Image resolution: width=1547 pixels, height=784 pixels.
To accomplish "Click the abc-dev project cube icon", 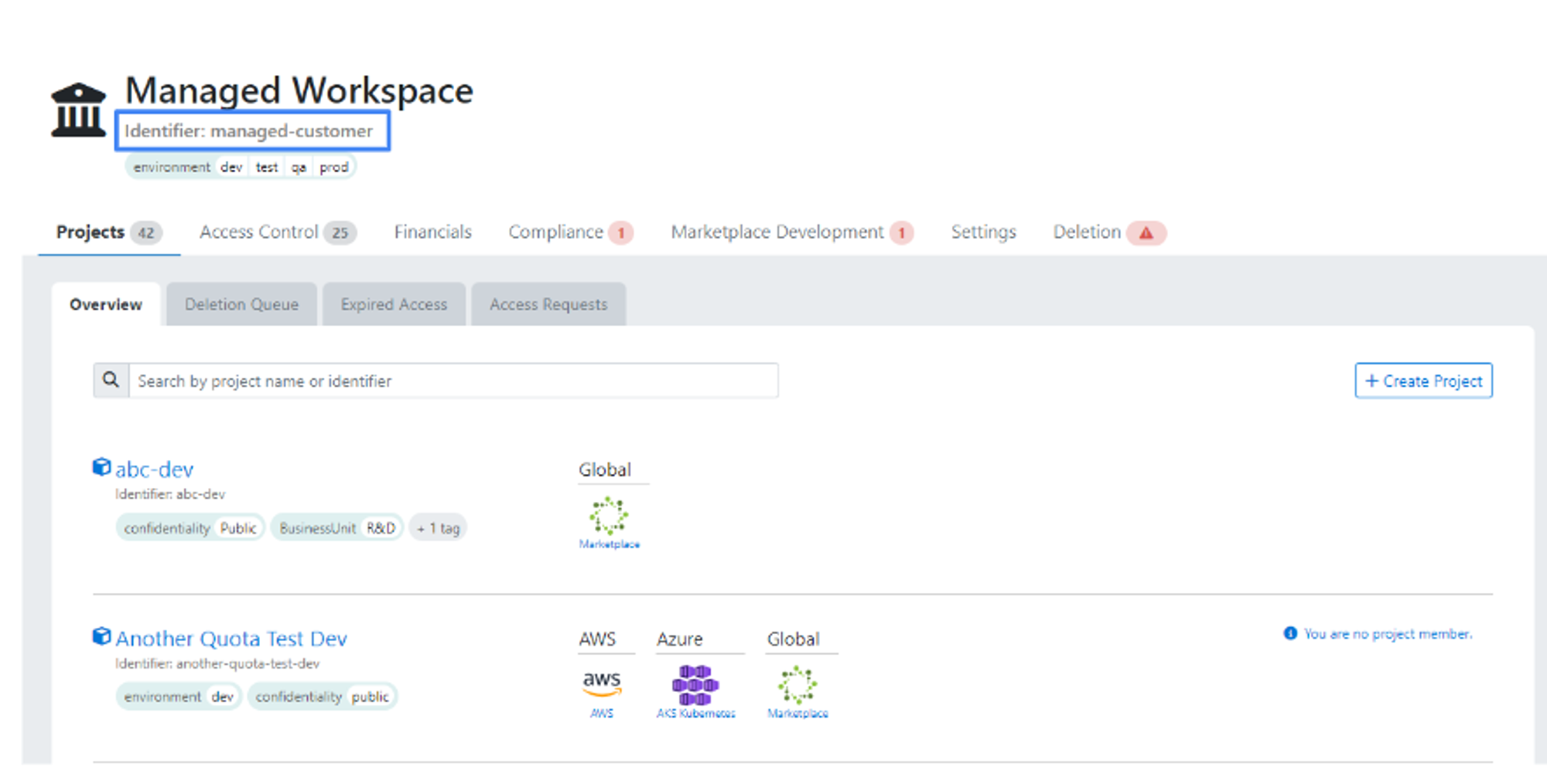I will pos(101,467).
